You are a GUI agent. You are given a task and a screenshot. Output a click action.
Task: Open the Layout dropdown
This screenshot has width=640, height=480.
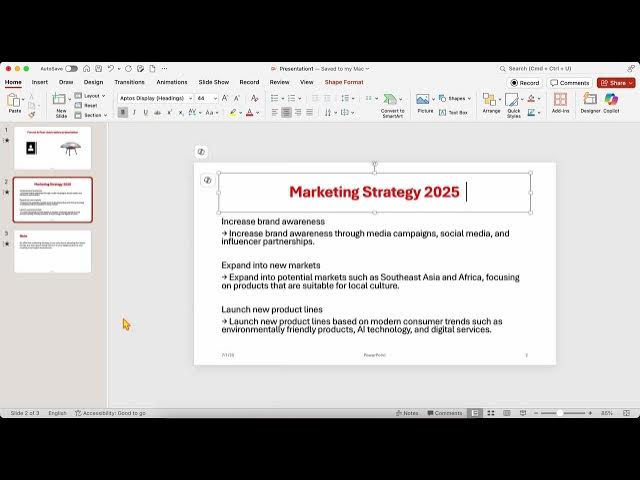point(90,96)
